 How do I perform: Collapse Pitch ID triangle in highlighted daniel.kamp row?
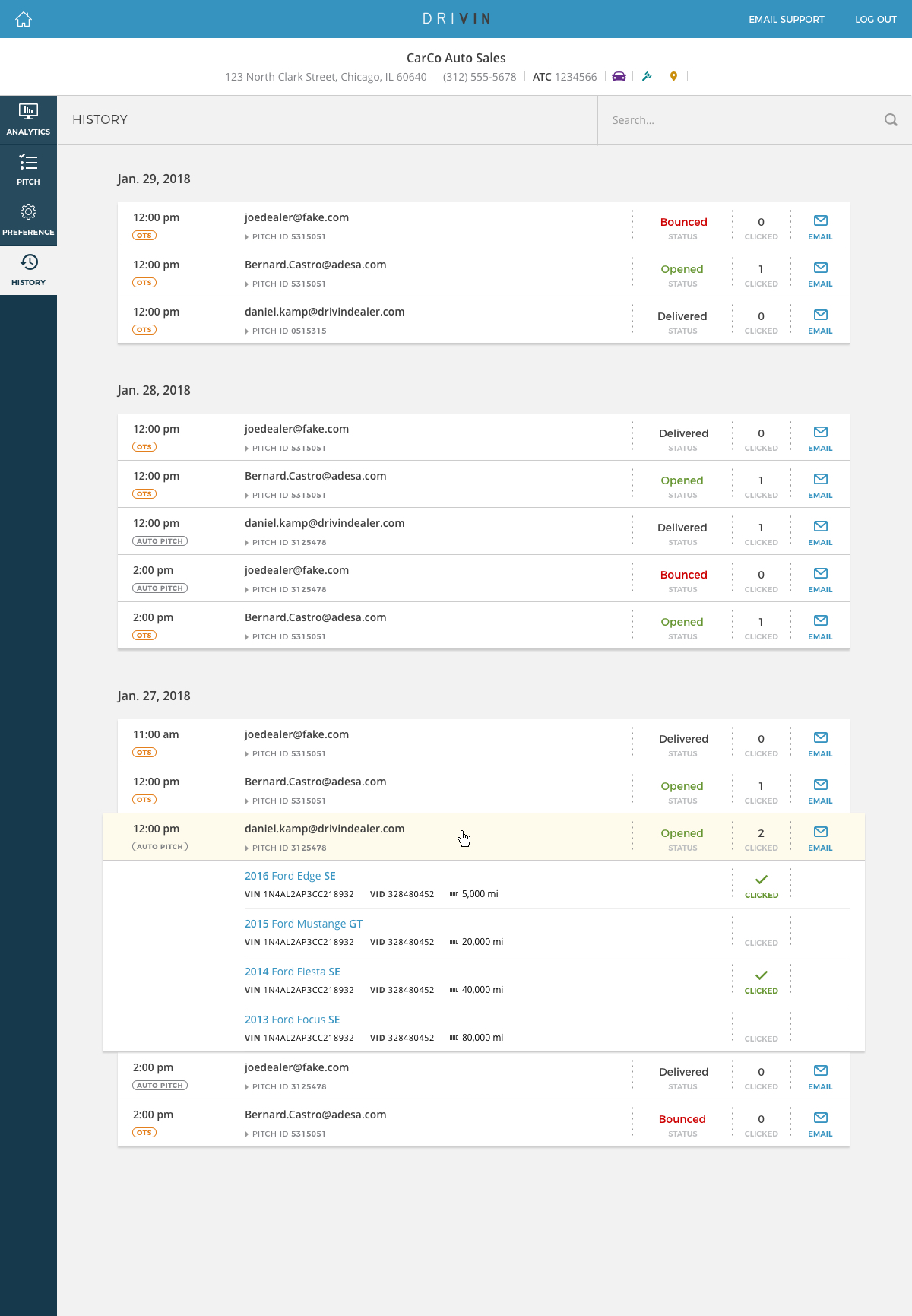(x=246, y=848)
